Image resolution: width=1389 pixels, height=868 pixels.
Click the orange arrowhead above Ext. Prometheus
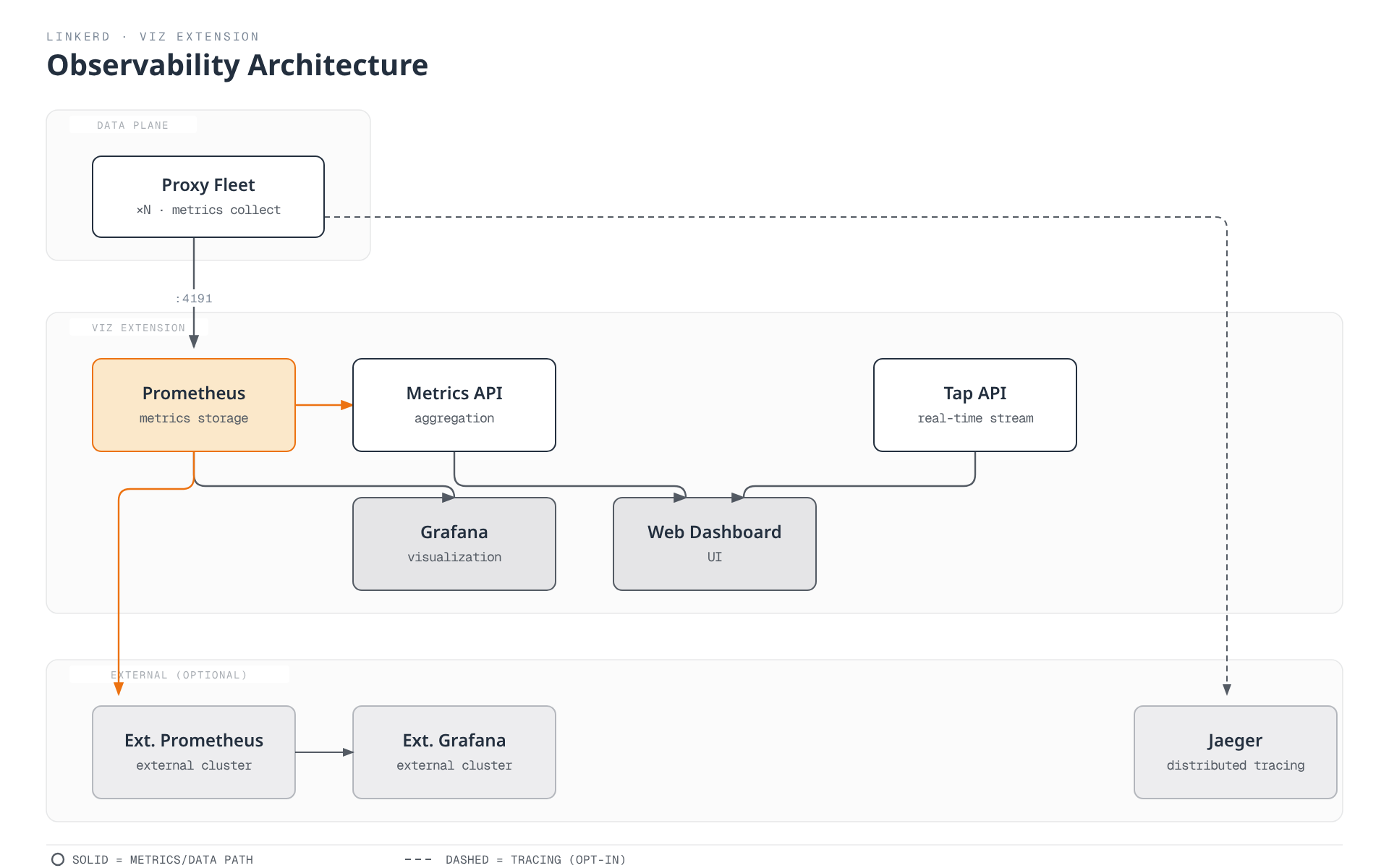pyautogui.click(x=119, y=689)
